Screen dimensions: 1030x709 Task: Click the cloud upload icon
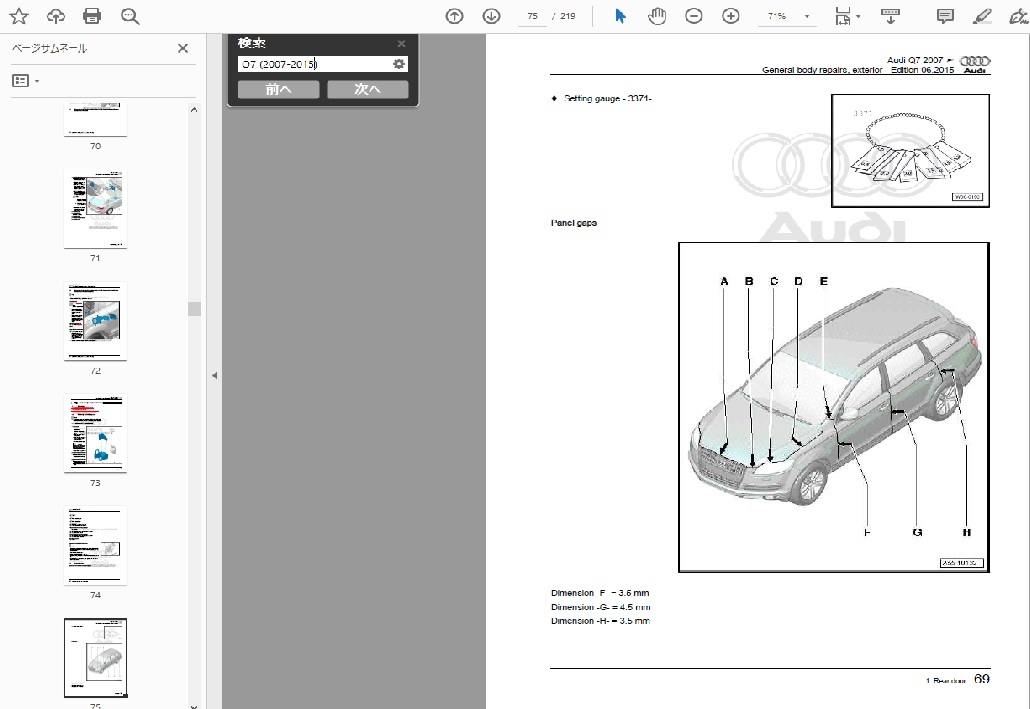56,16
